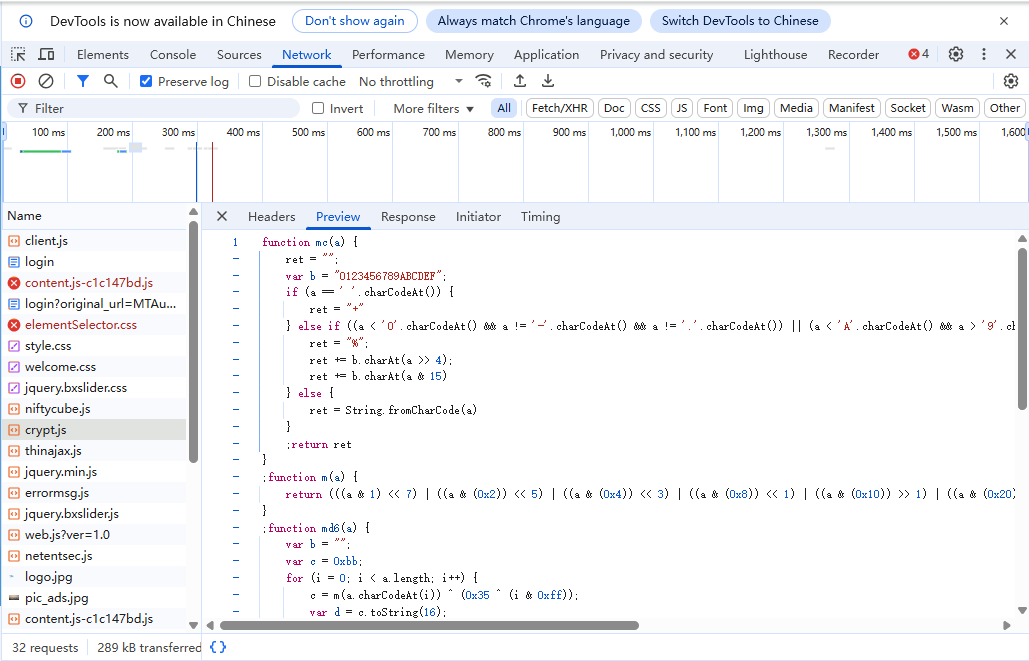This screenshot has width=1029, height=661.
Task: Export the network log as HAR
Action: [548, 81]
